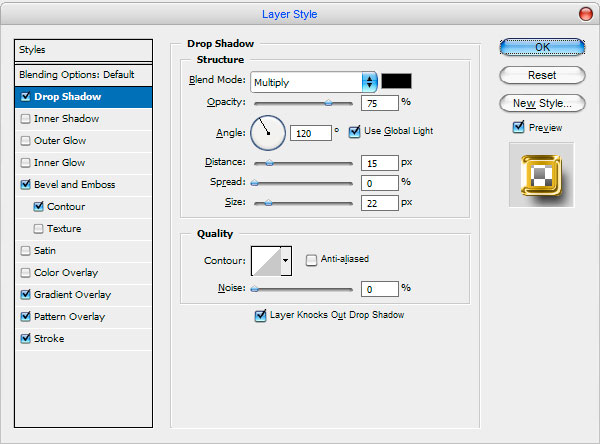Enable the Texture checkbox
This screenshot has height=444, width=600.
[38, 229]
